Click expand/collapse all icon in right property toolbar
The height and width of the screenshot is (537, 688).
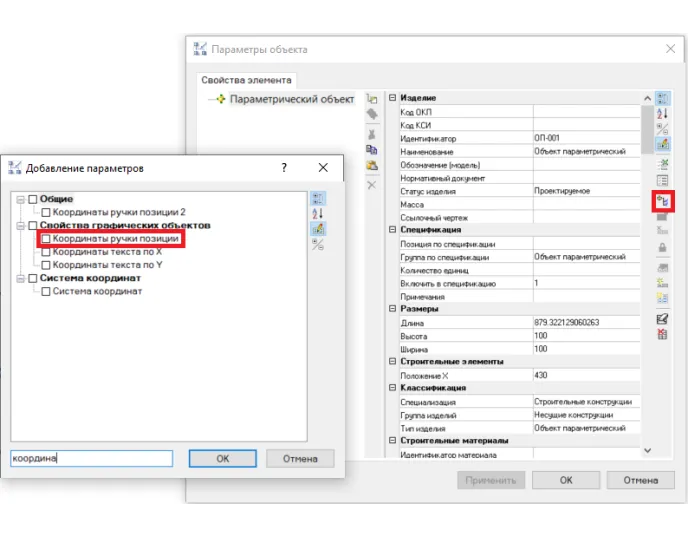(663, 129)
